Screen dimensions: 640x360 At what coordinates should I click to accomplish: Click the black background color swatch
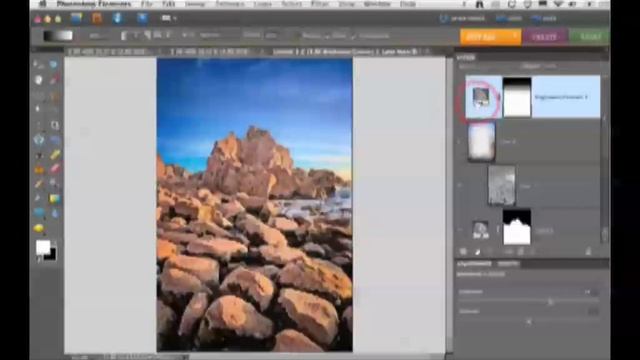tap(51, 255)
